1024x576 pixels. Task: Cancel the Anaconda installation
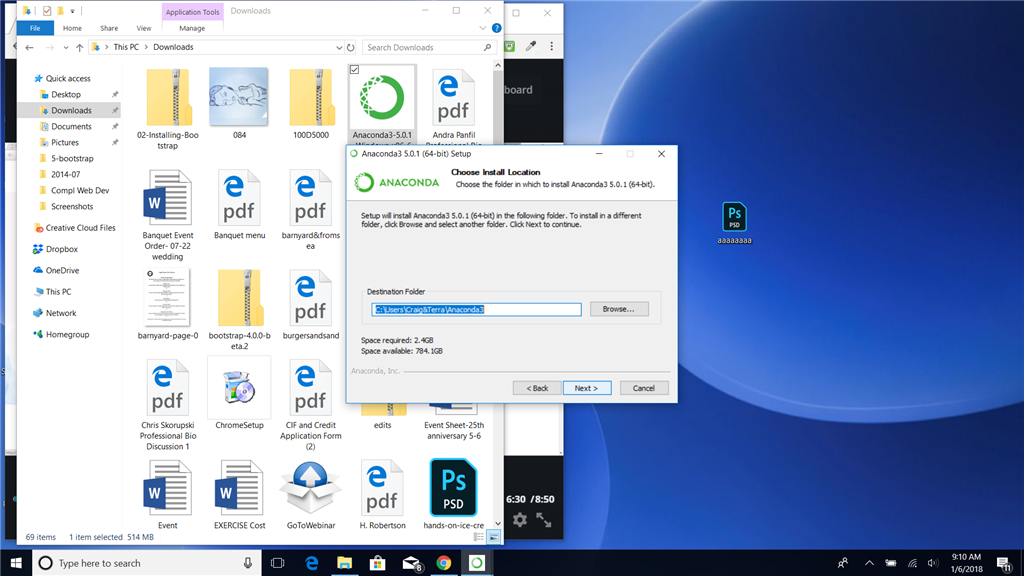[x=643, y=388]
